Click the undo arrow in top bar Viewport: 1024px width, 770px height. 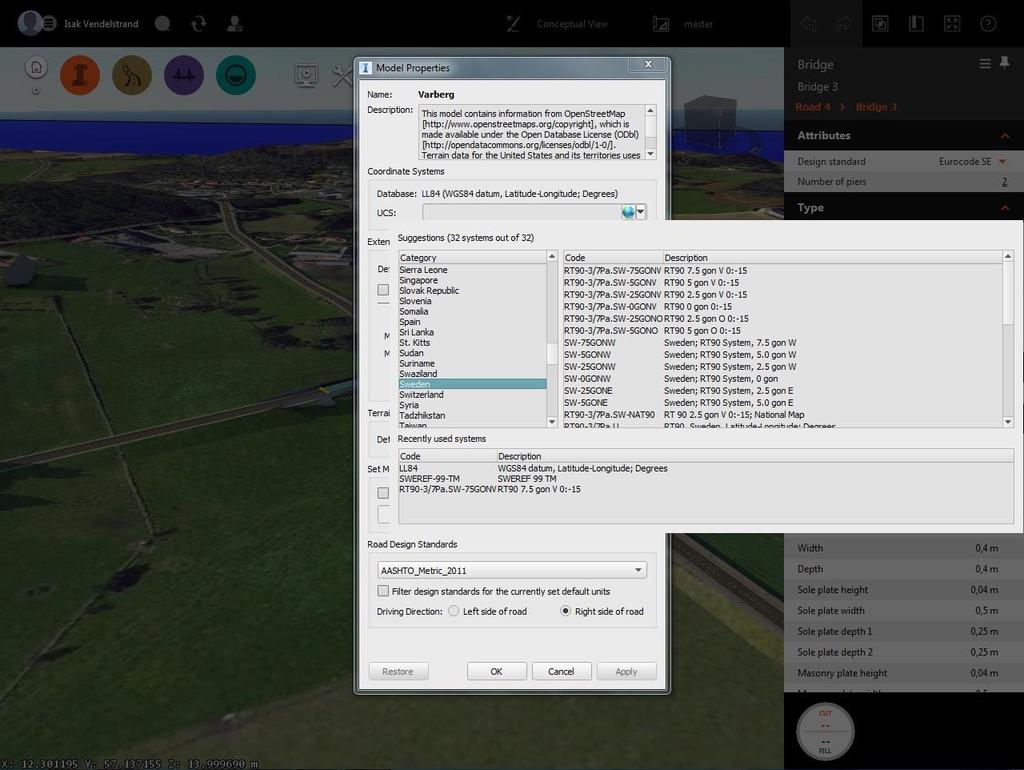coord(808,24)
